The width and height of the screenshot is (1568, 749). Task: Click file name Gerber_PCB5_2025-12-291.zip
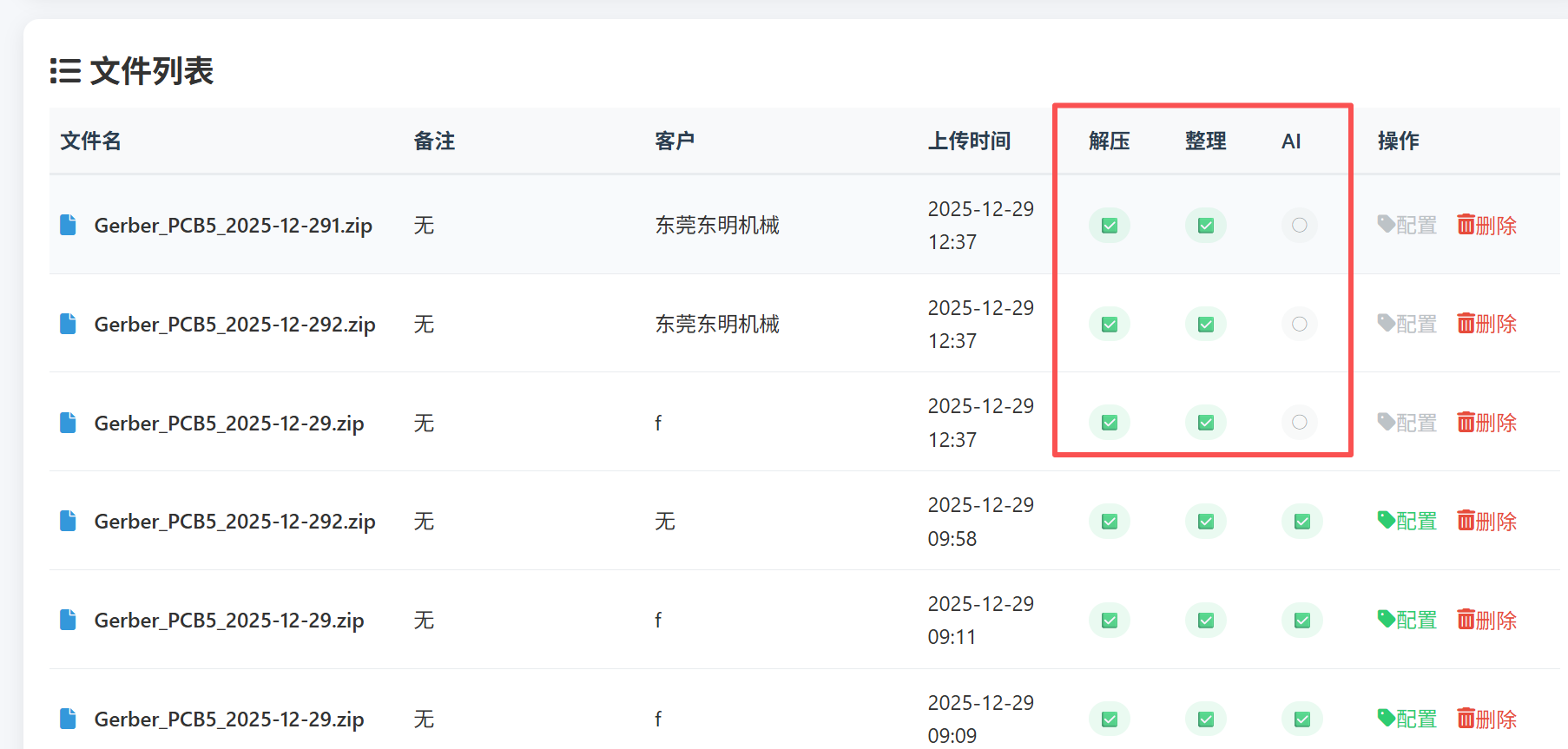[234, 226]
